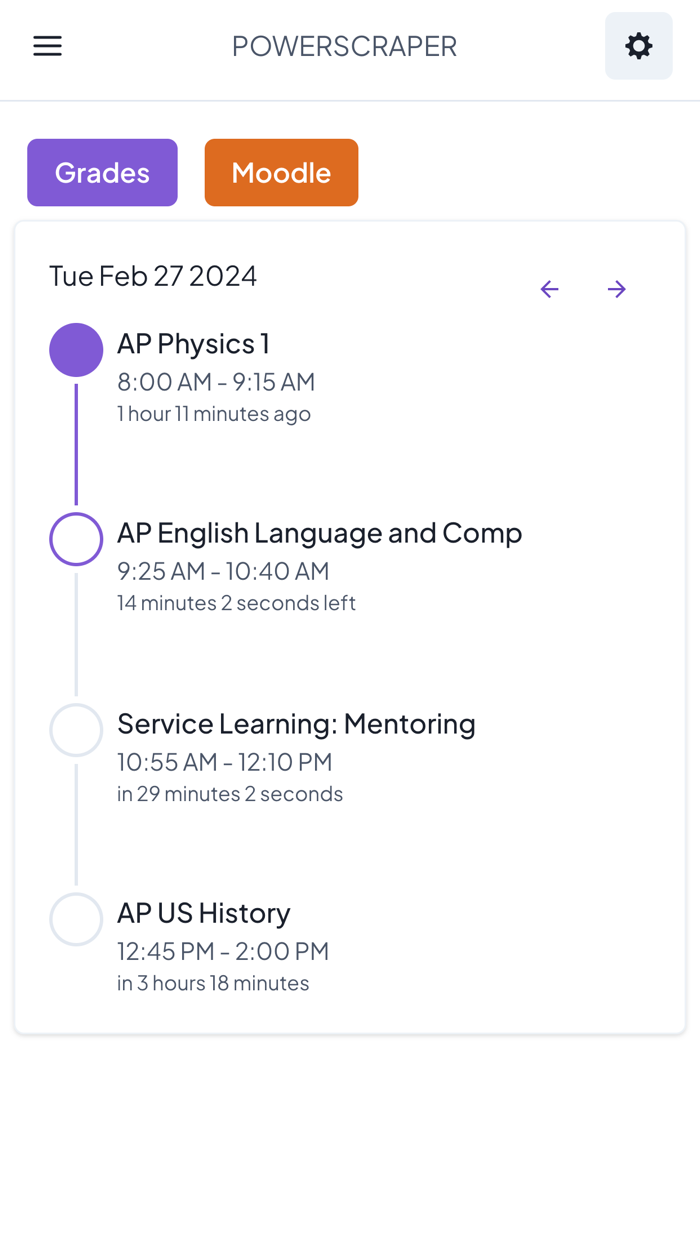The height and width of the screenshot is (1244, 700).
Task: Click the AP English timeline circle
Action: (x=76, y=539)
